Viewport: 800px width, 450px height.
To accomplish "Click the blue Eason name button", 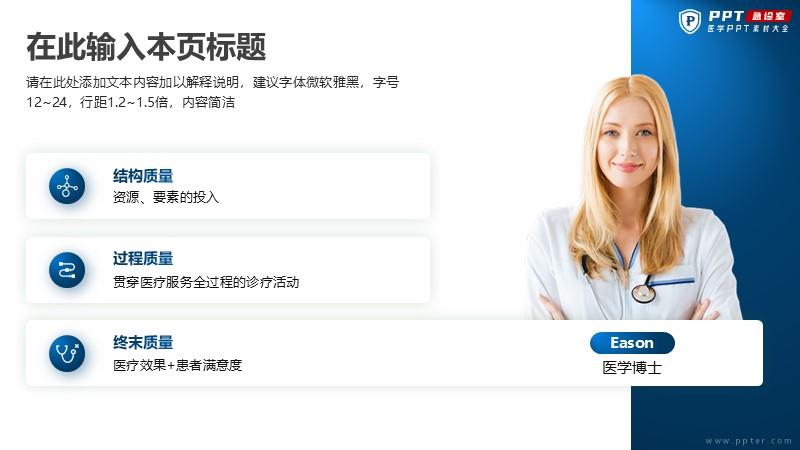I will 632,343.
